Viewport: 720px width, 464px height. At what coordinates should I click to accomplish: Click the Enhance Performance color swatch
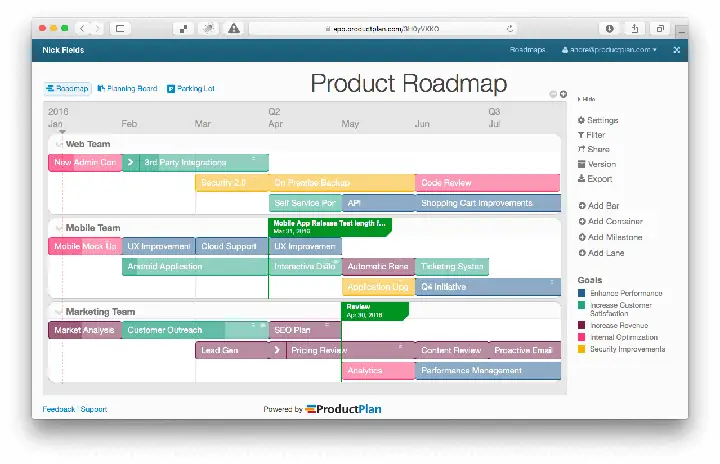[x=581, y=293]
